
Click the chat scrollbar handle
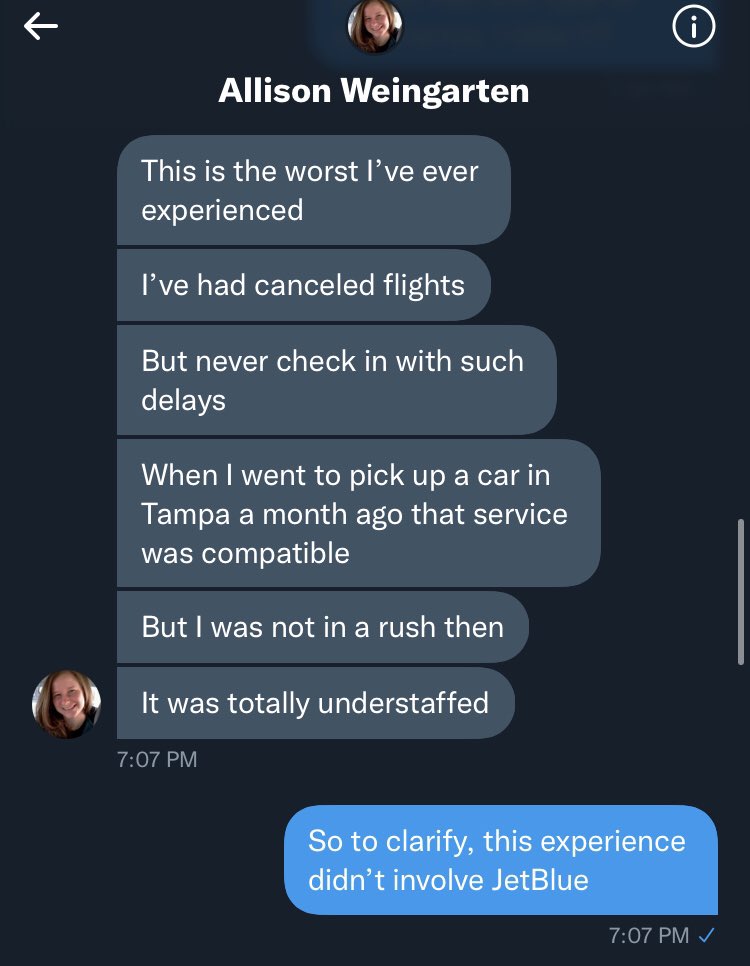[x=741, y=590]
